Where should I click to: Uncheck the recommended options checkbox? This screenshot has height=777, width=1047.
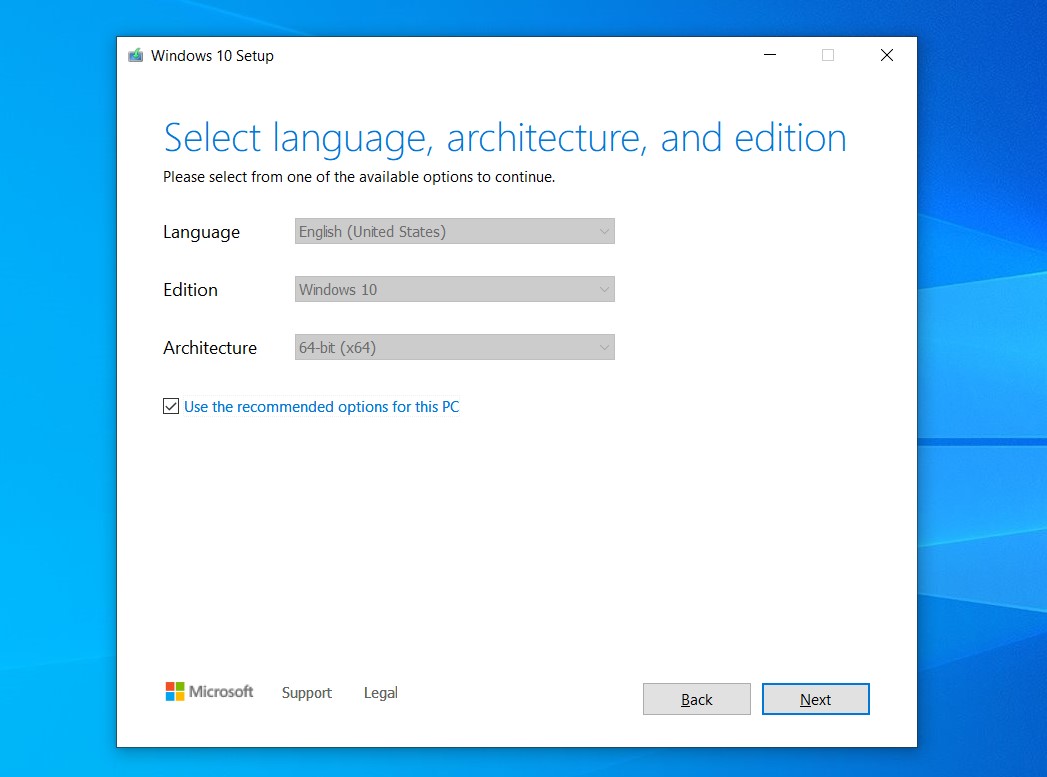click(171, 406)
